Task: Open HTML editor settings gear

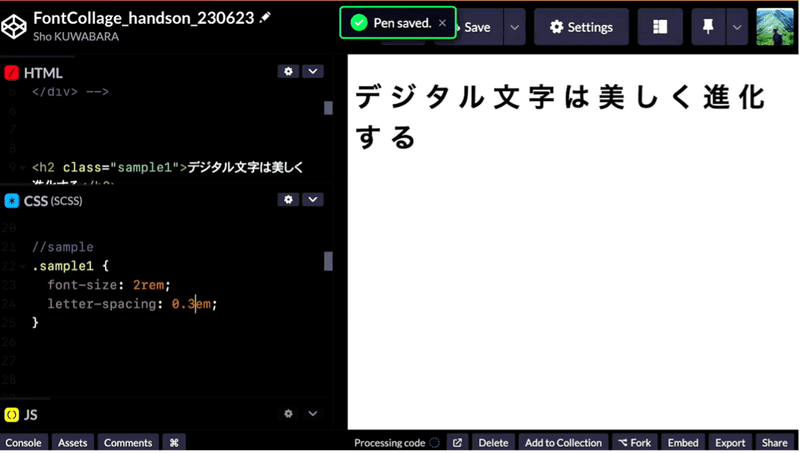Action: tap(288, 71)
